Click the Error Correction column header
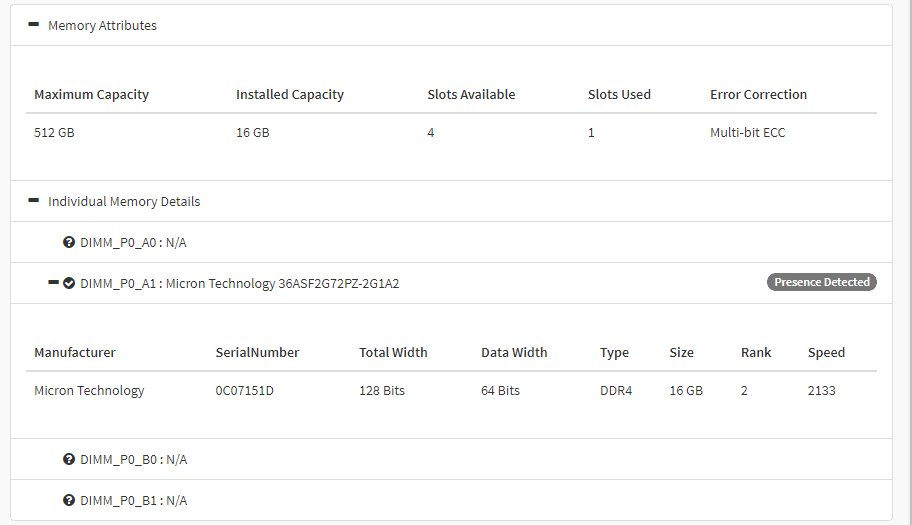 758,94
